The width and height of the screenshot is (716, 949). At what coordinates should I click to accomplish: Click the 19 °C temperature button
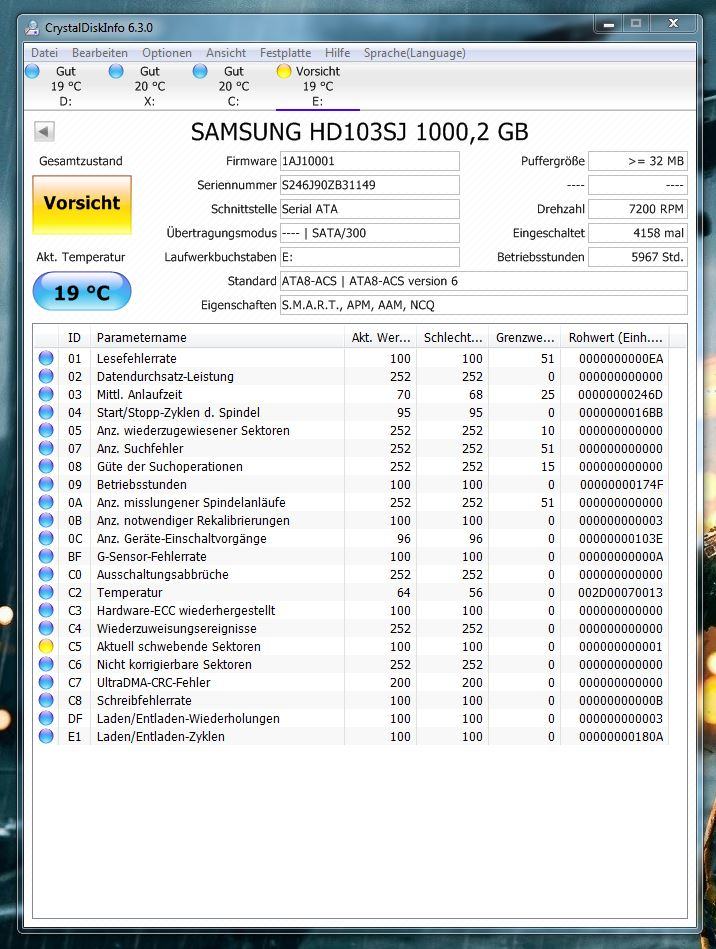pos(82,292)
